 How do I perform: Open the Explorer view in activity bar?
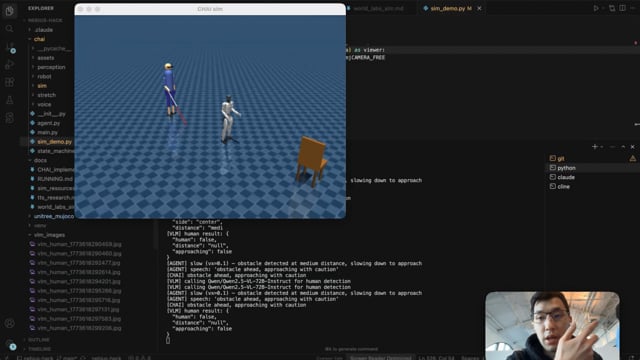9,11
